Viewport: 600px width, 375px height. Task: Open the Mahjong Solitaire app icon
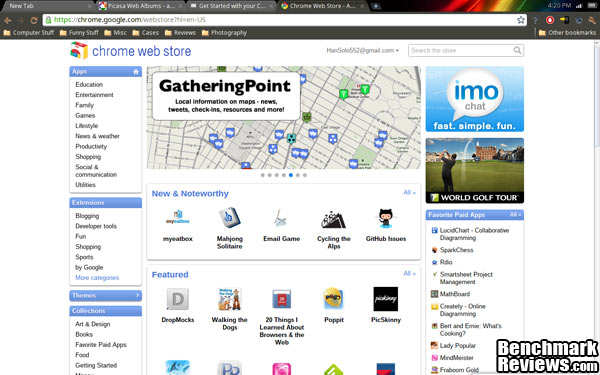click(230, 218)
